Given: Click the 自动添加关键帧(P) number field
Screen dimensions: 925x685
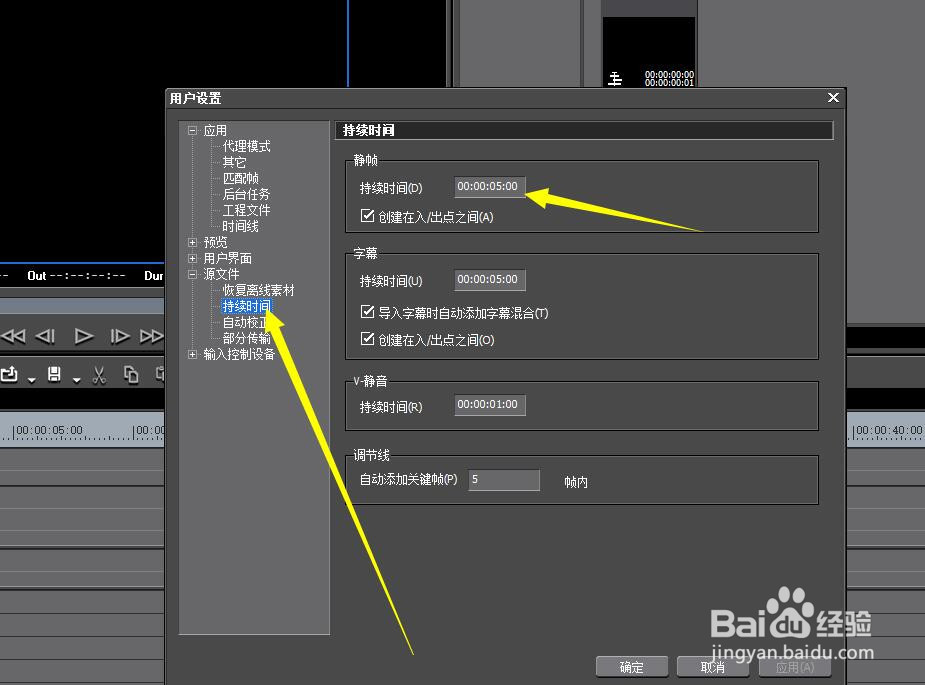Looking at the screenshot, I should pos(504,480).
